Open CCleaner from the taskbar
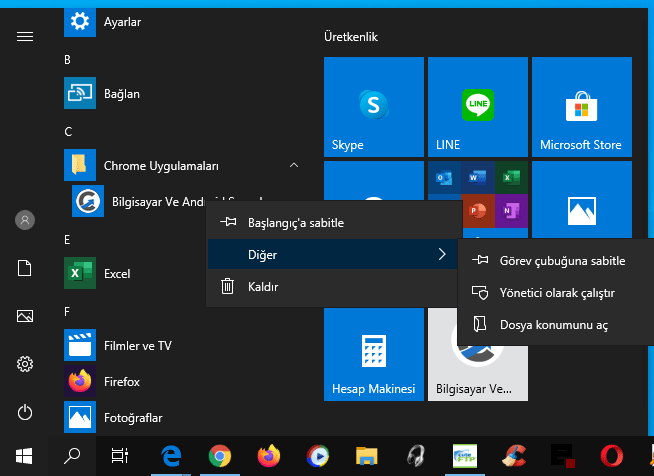Viewport: 654px width, 476px height. point(514,456)
